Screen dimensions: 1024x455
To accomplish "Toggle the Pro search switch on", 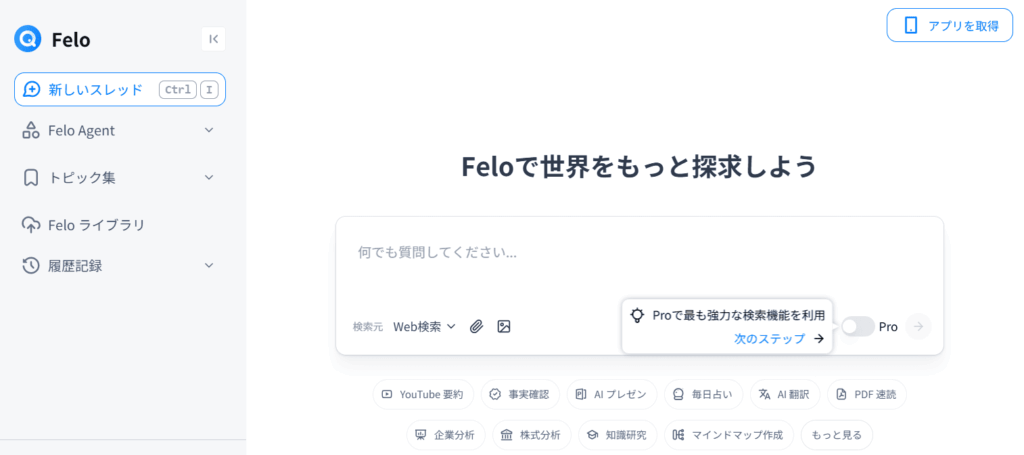I will coord(857,326).
